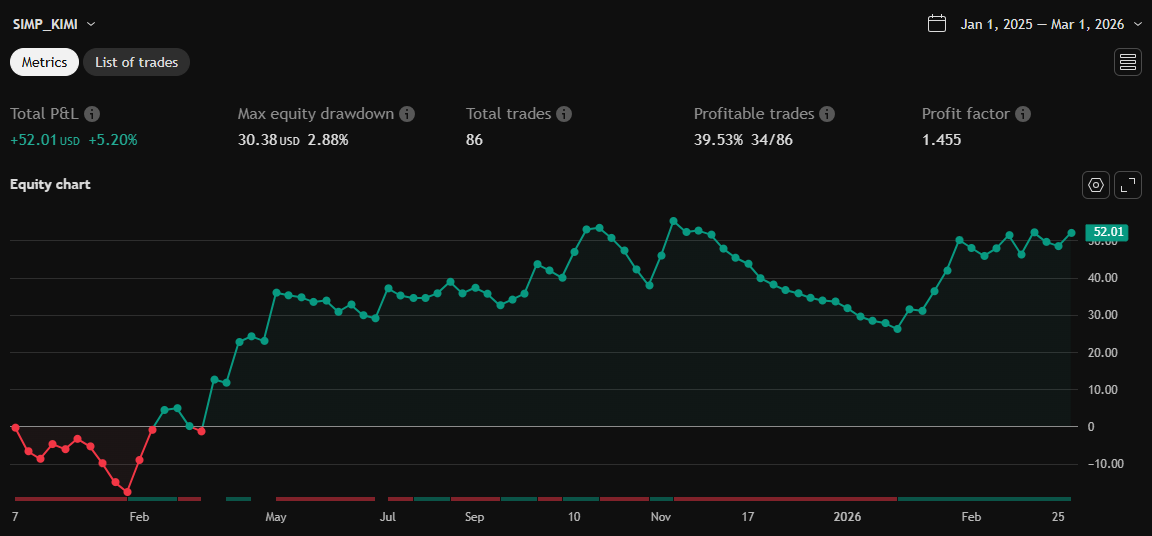Click the Equity chart heading
Screen dimensions: 1152x536
pos(50,184)
